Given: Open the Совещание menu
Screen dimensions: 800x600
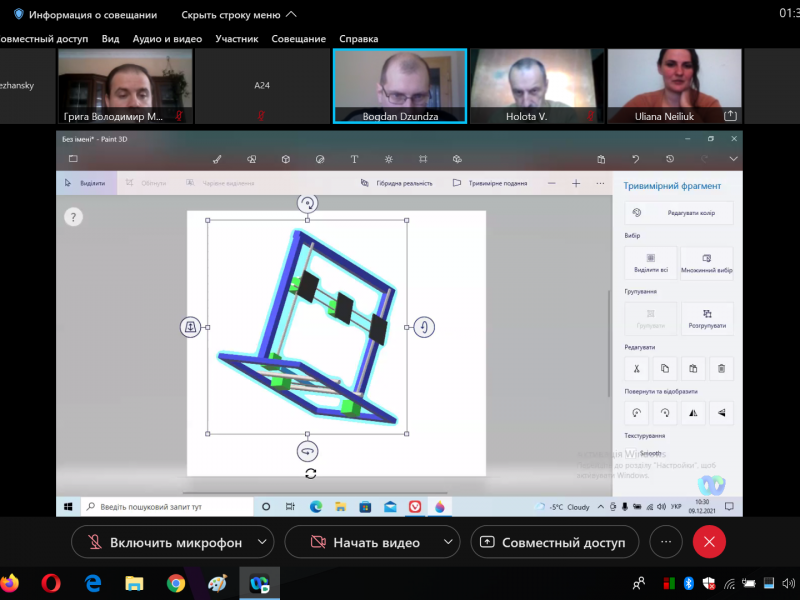Looking at the screenshot, I should click(298, 39).
